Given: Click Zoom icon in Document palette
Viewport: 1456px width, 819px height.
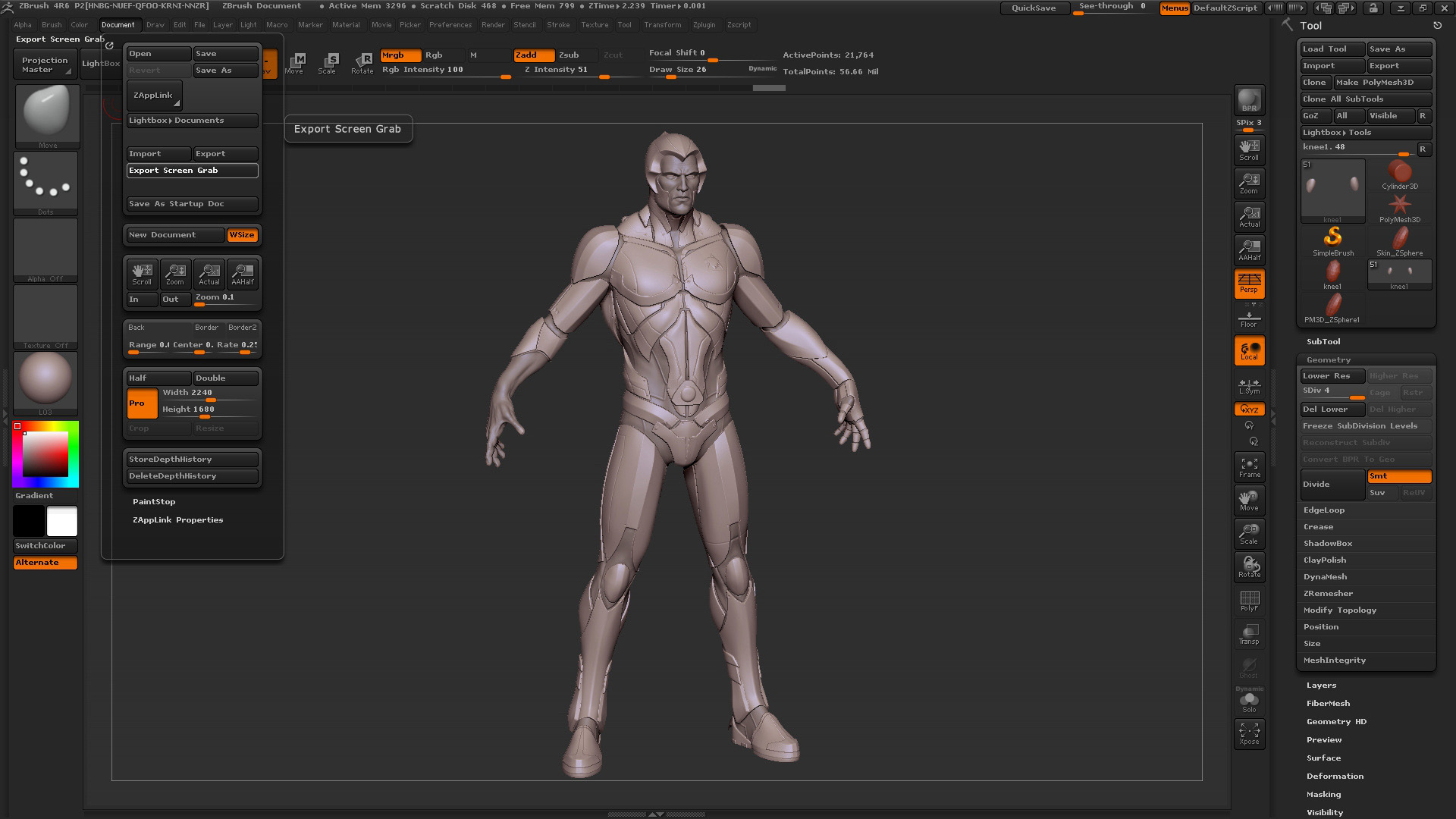Looking at the screenshot, I should click(x=175, y=275).
